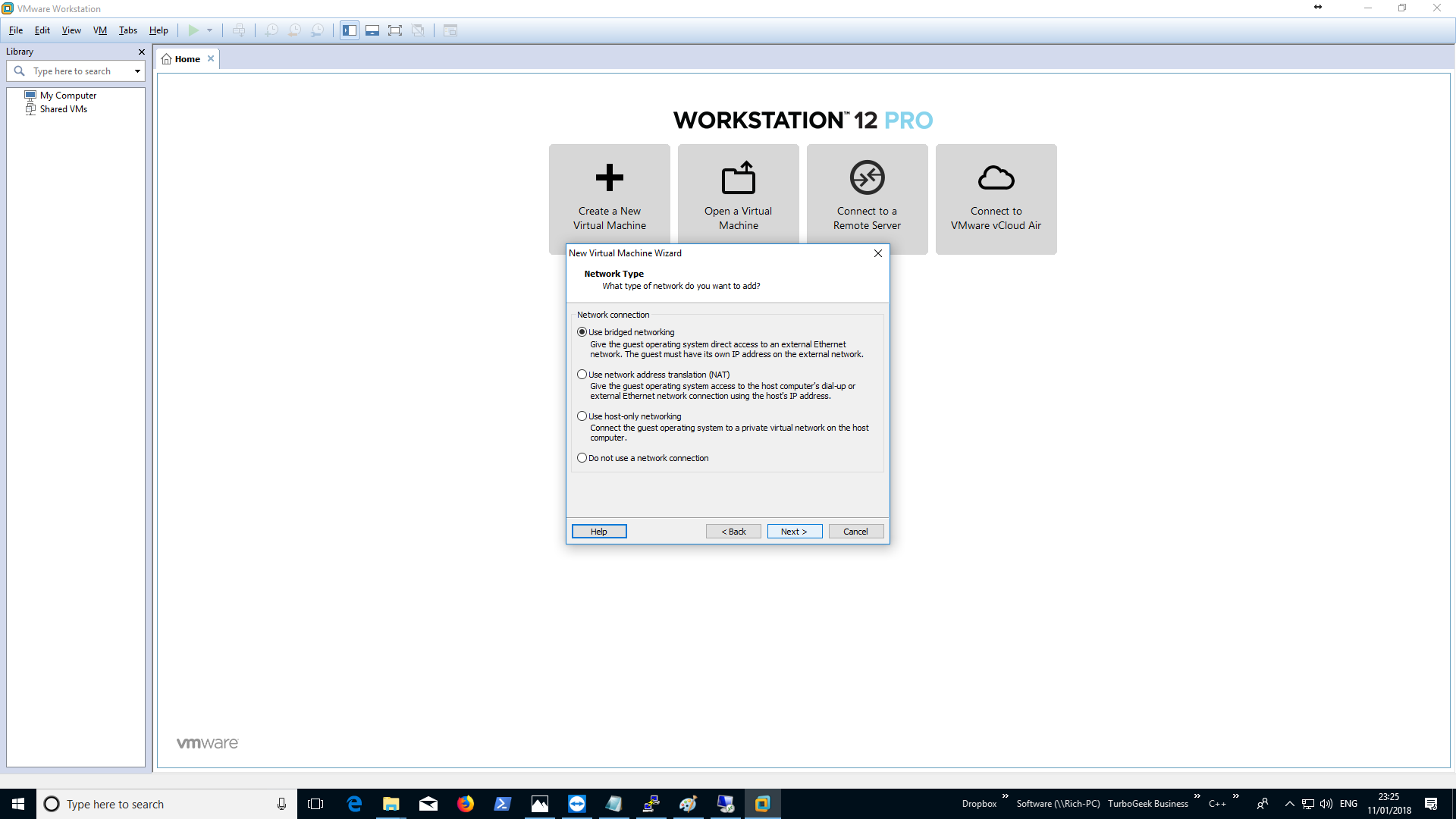Open PowerShell from the taskbar

click(503, 804)
